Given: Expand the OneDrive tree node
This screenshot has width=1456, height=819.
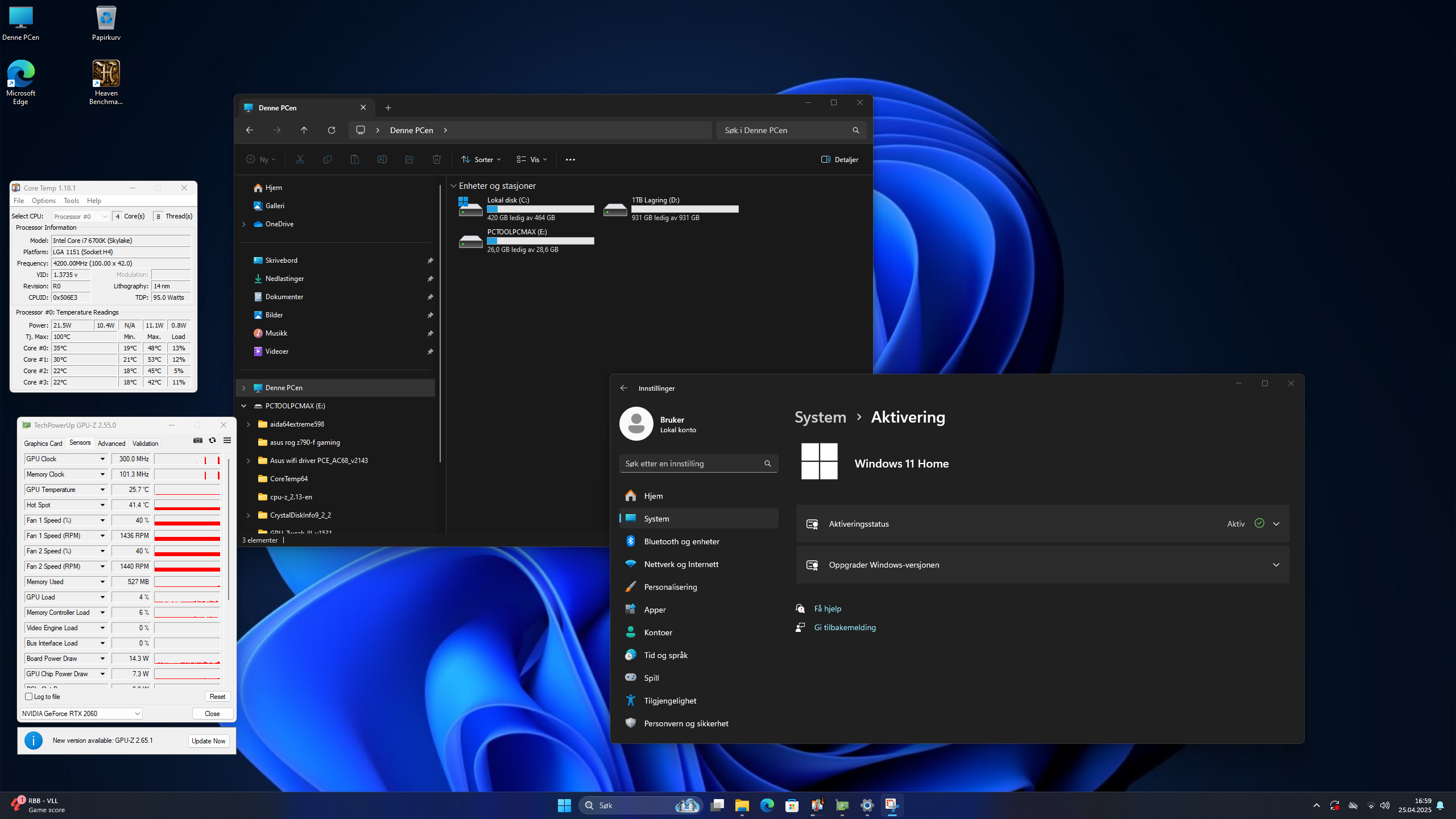Looking at the screenshot, I should tap(244, 224).
